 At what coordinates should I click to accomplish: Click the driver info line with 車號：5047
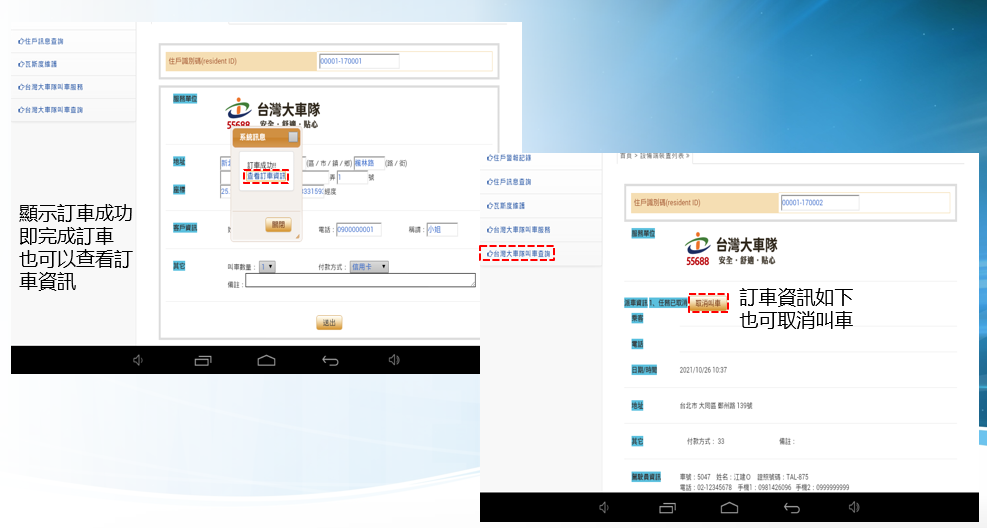point(744,477)
